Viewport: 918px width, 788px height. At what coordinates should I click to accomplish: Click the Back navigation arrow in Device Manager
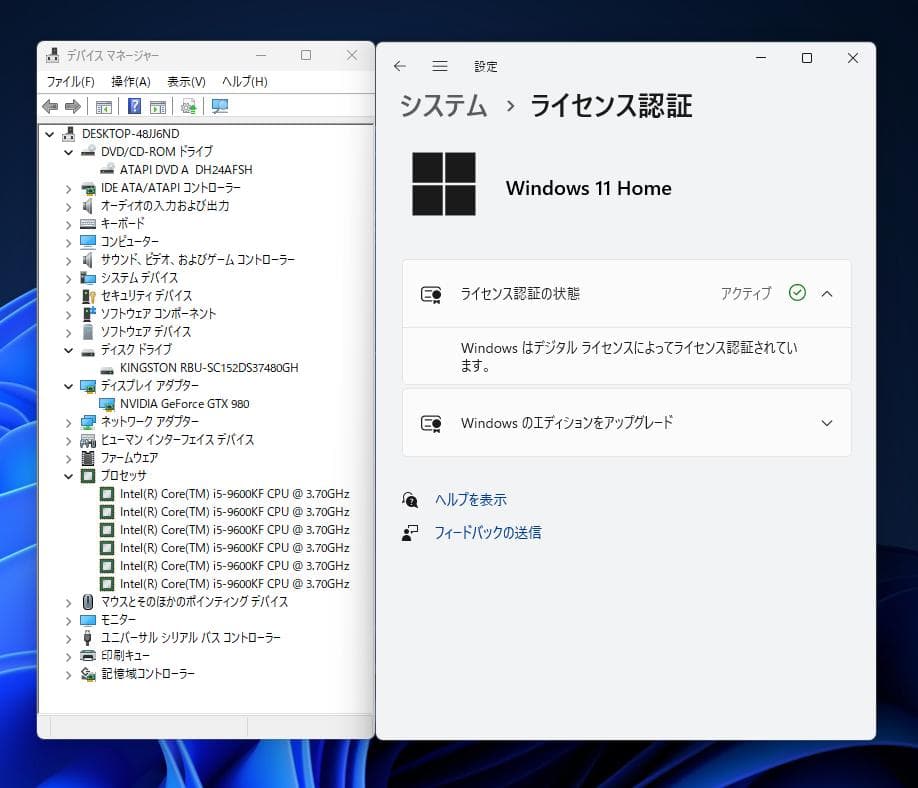click(49, 107)
